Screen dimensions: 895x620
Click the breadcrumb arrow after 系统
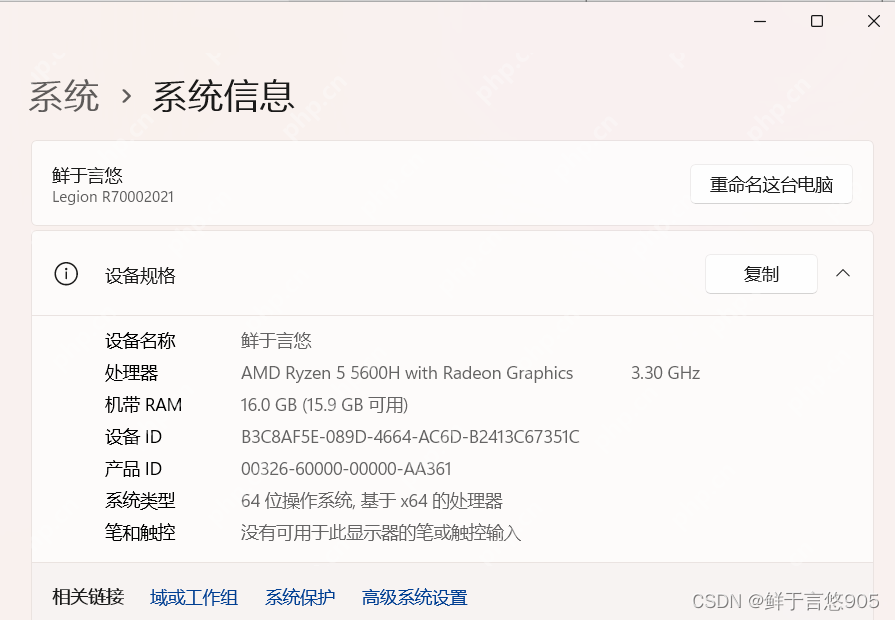126,97
